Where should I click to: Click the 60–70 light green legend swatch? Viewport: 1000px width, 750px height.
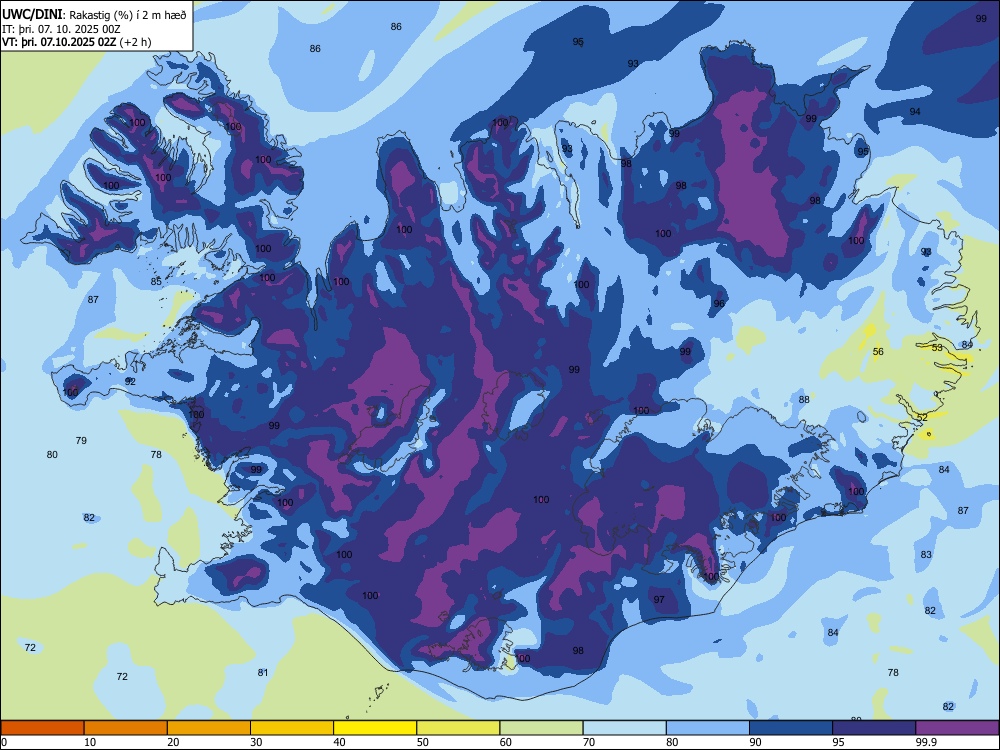coord(541,728)
